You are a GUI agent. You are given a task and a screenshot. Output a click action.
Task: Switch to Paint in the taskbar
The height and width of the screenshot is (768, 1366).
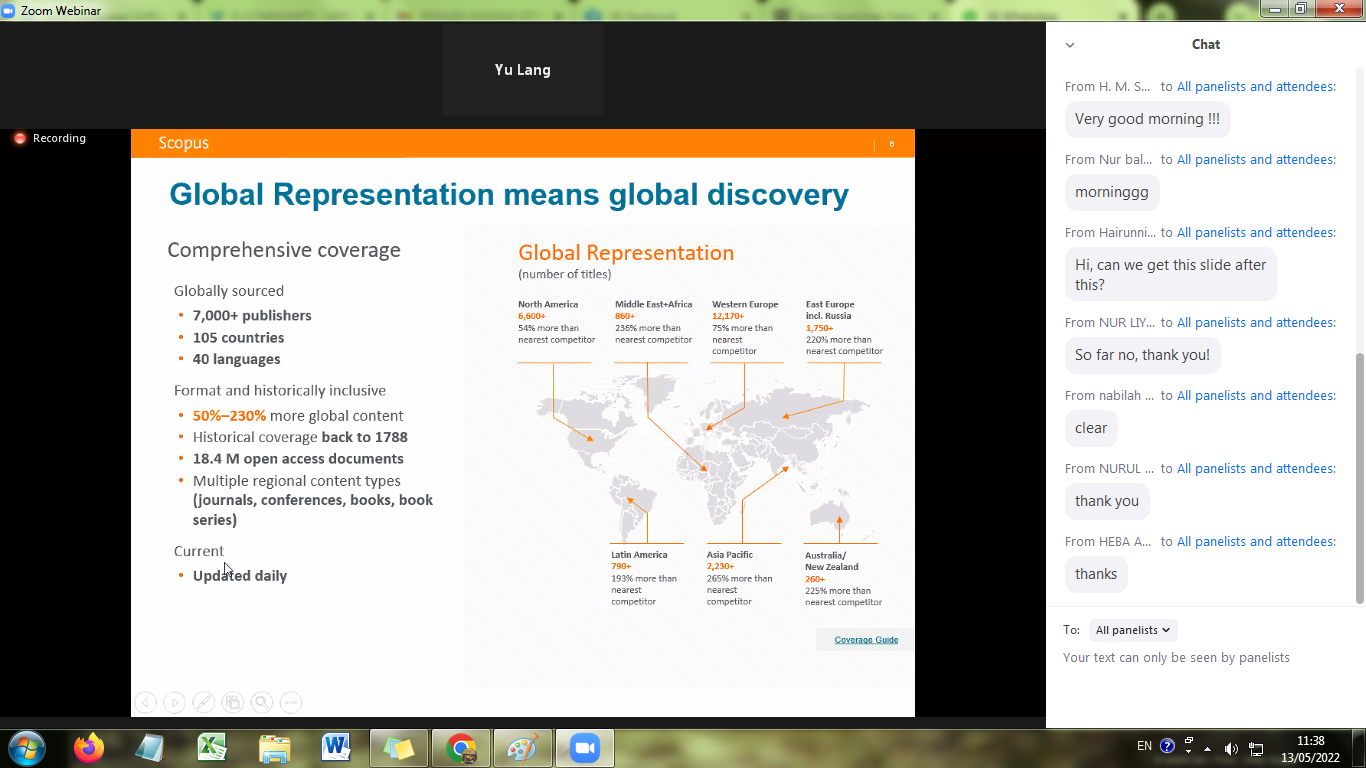pos(523,748)
